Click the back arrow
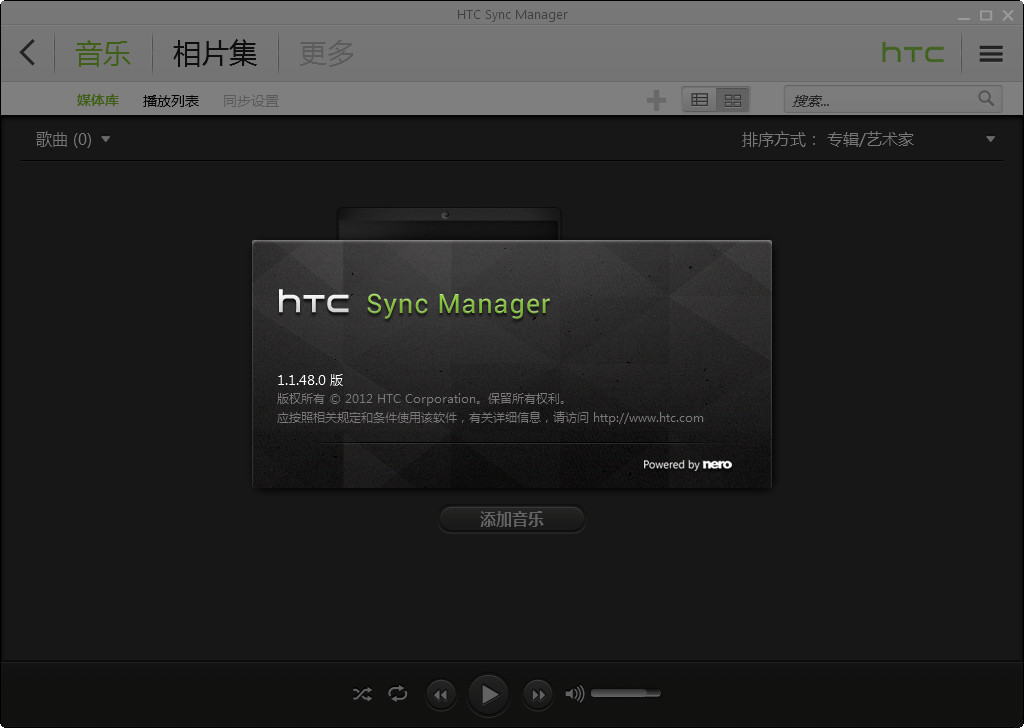The height and width of the screenshot is (728, 1024). point(26,52)
